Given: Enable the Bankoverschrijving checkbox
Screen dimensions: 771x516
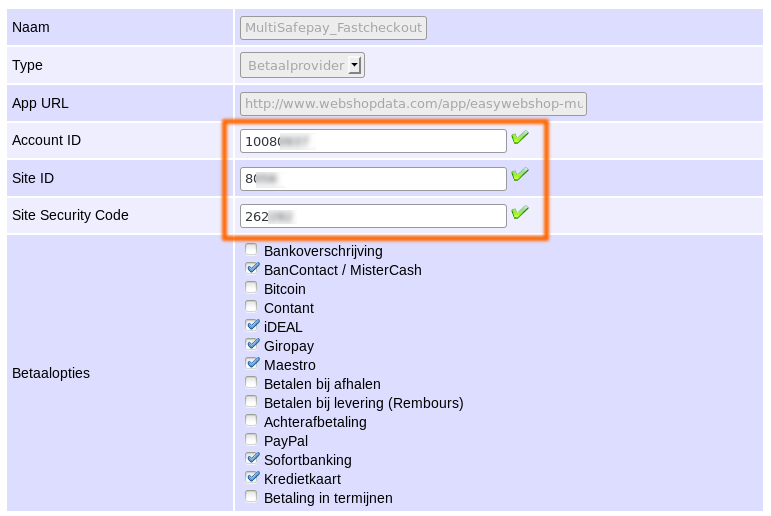Looking at the screenshot, I should [x=251, y=249].
